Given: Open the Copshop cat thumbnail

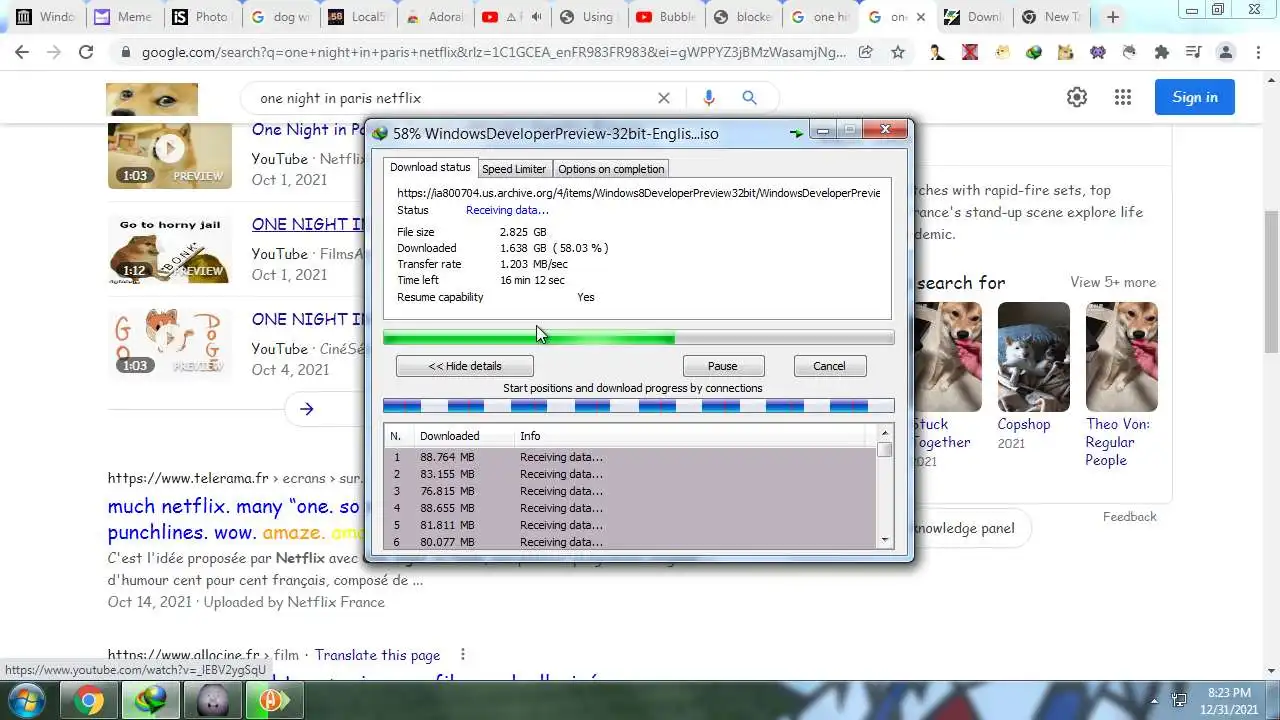Looking at the screenshot, I should 1034,356.
